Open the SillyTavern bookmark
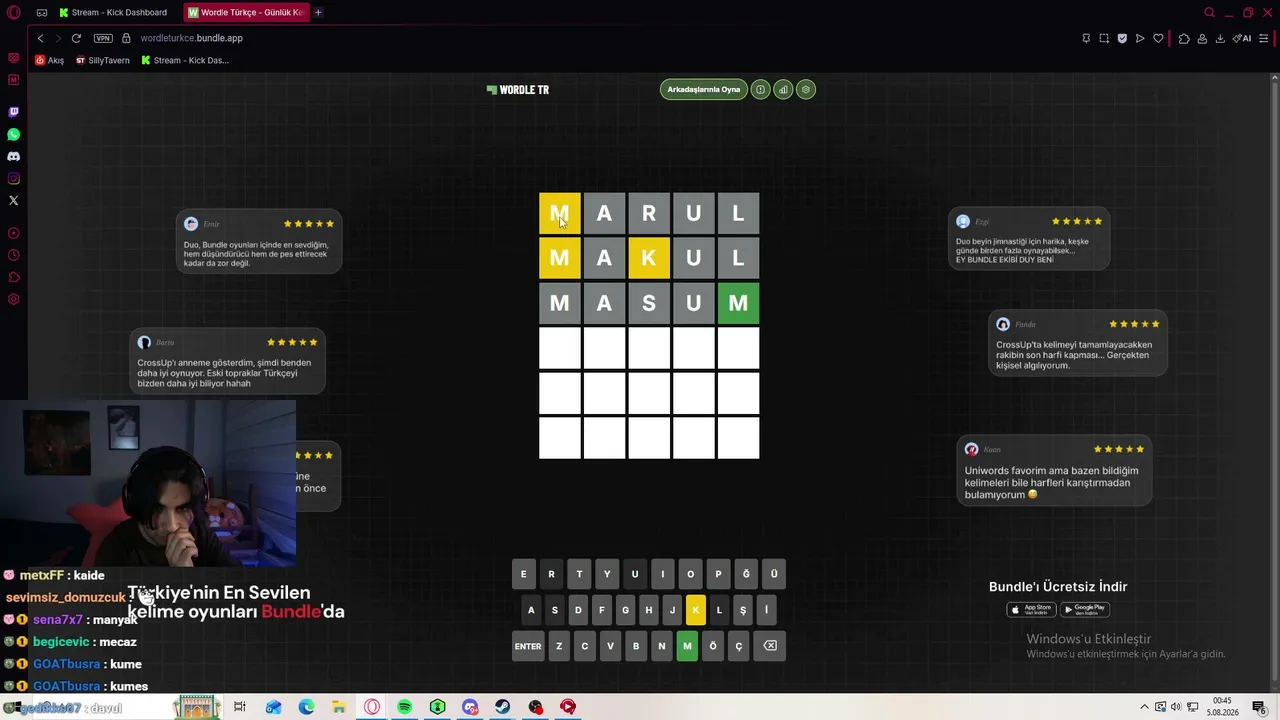The height and width of the screenshot is (720, 1280). 103,60
